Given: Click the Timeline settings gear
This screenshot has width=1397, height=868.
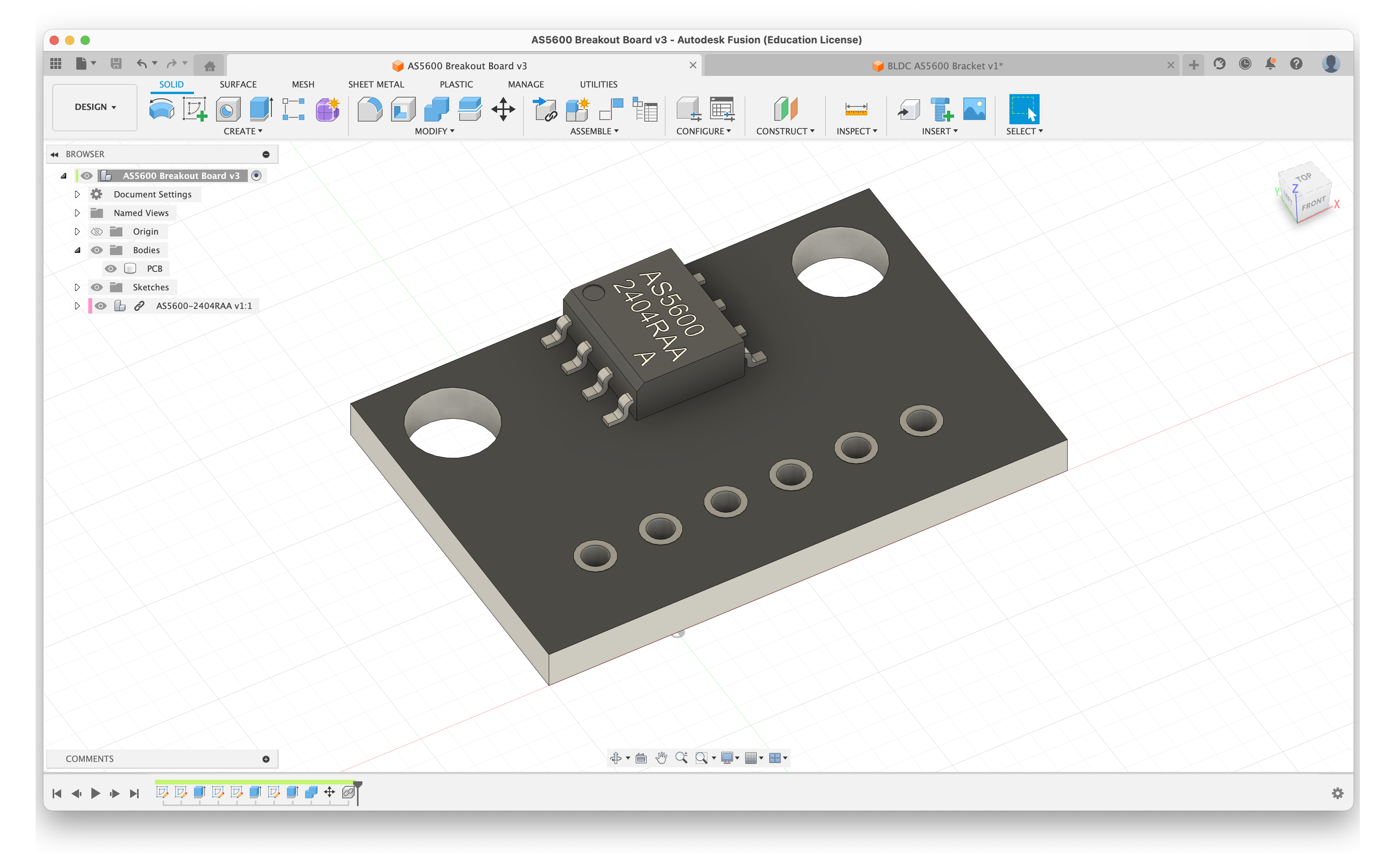Looking at the screenshot, I should pyautogui.click(x=1337, y=793).
